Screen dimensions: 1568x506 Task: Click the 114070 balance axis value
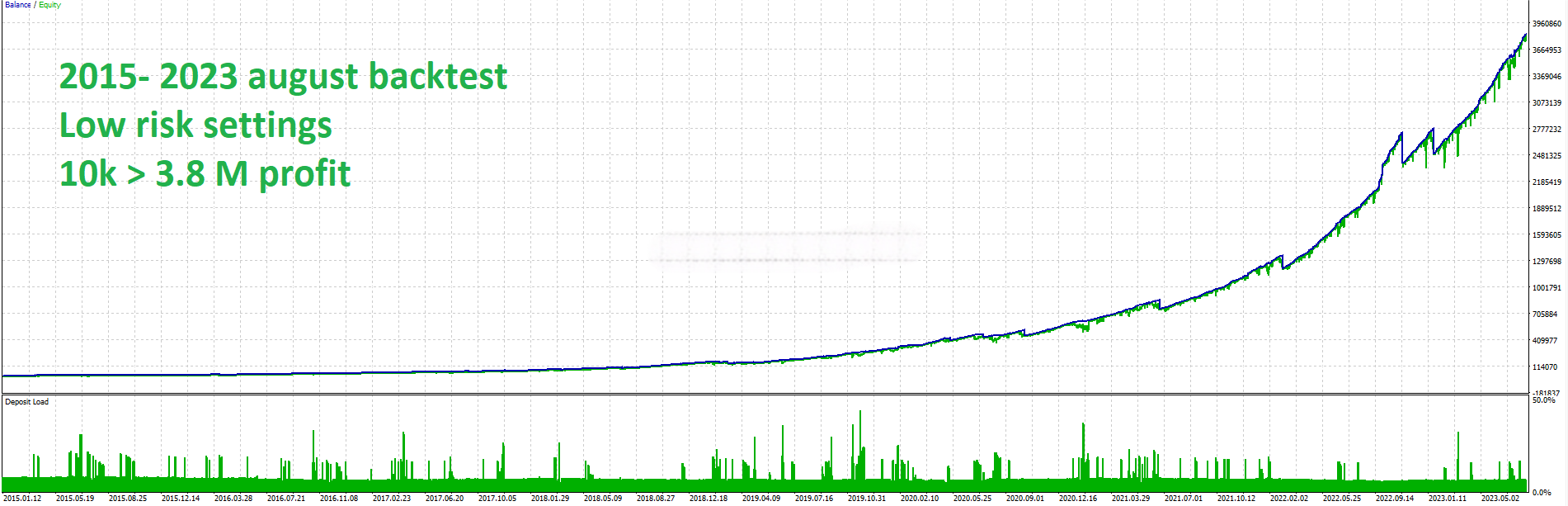(x=1545, y=367)
